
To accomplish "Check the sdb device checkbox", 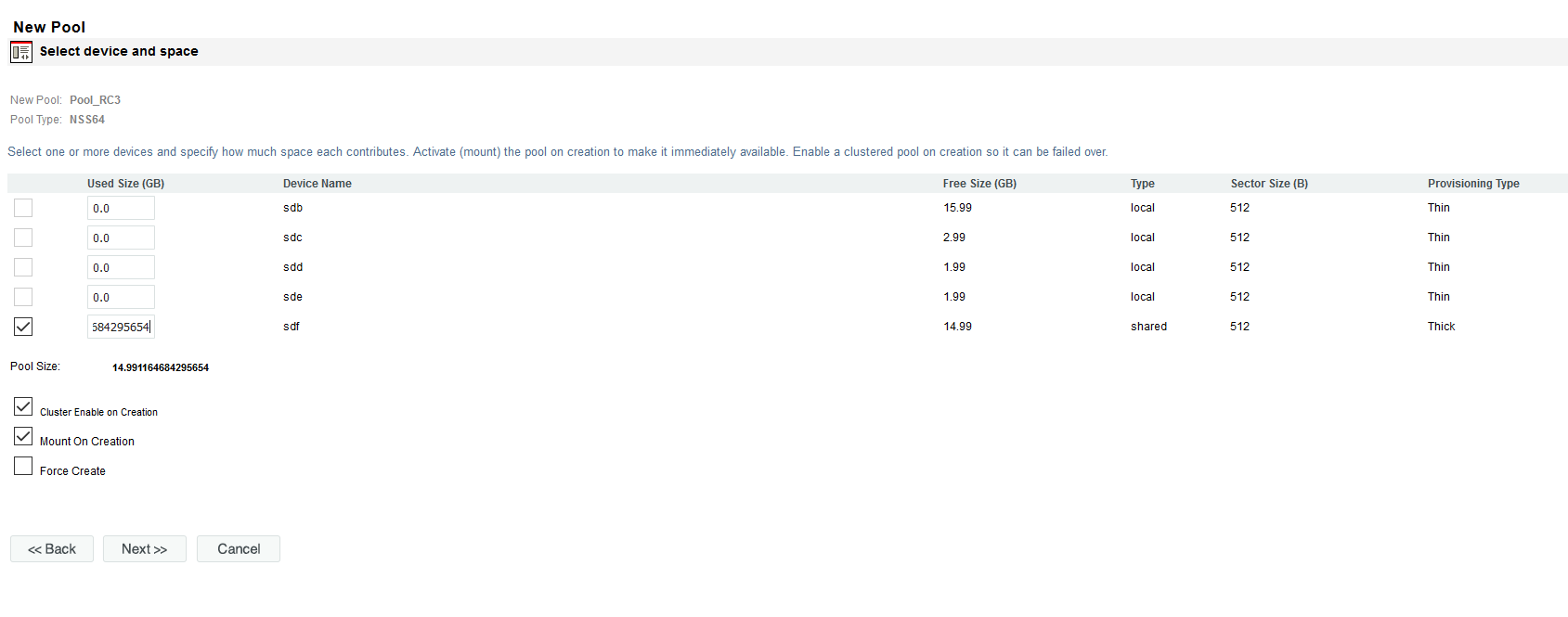I will (x=23, y=208).
